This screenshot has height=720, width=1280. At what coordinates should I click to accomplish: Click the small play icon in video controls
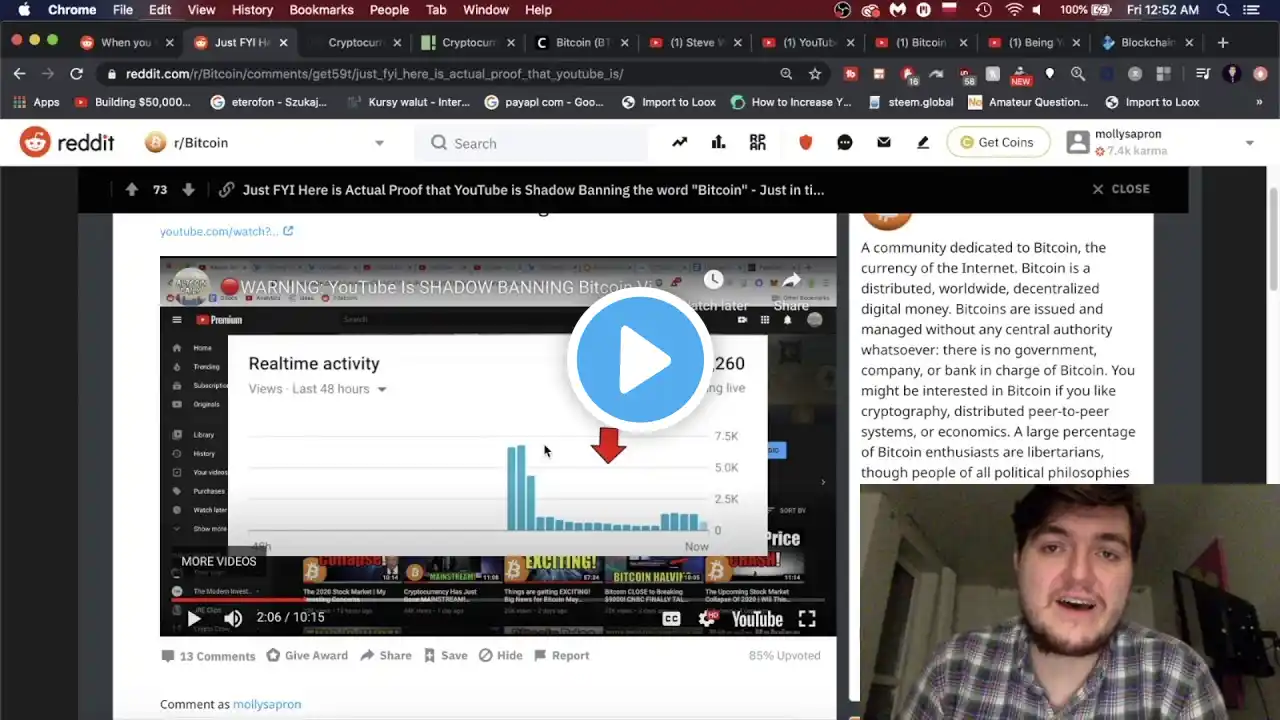(x=194, y=618)
